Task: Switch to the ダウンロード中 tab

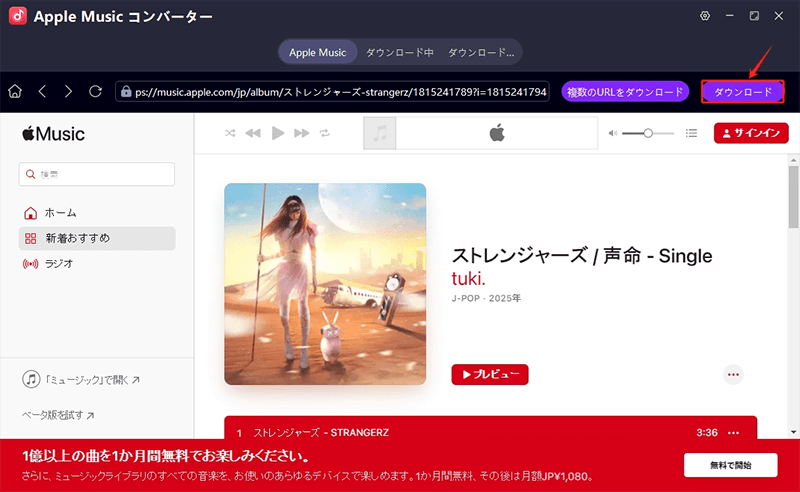Action: point(399,52)
